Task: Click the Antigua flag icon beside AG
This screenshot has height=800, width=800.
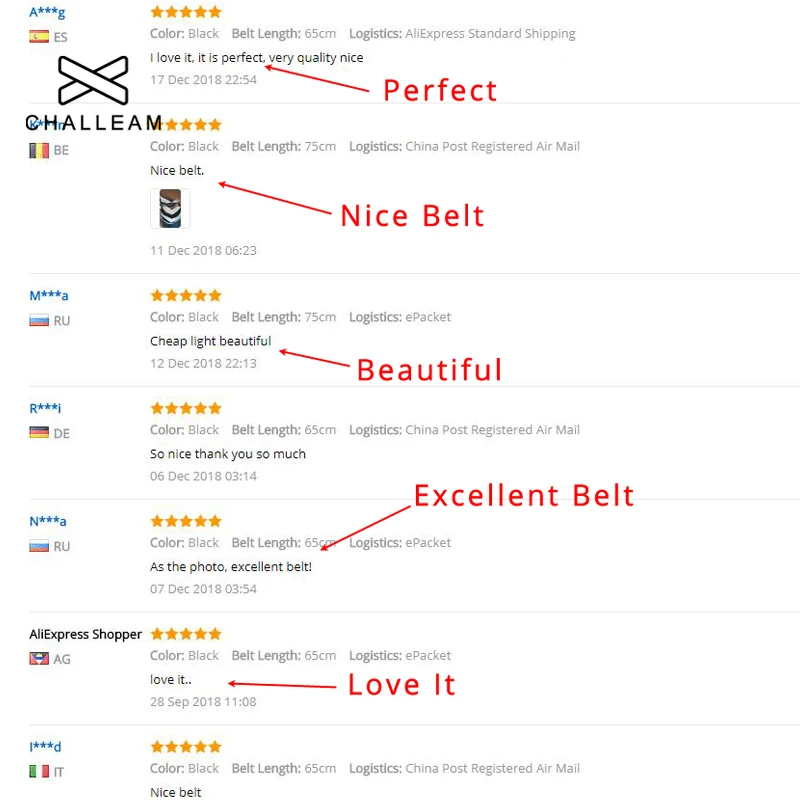Action: (x=39, y=659)
